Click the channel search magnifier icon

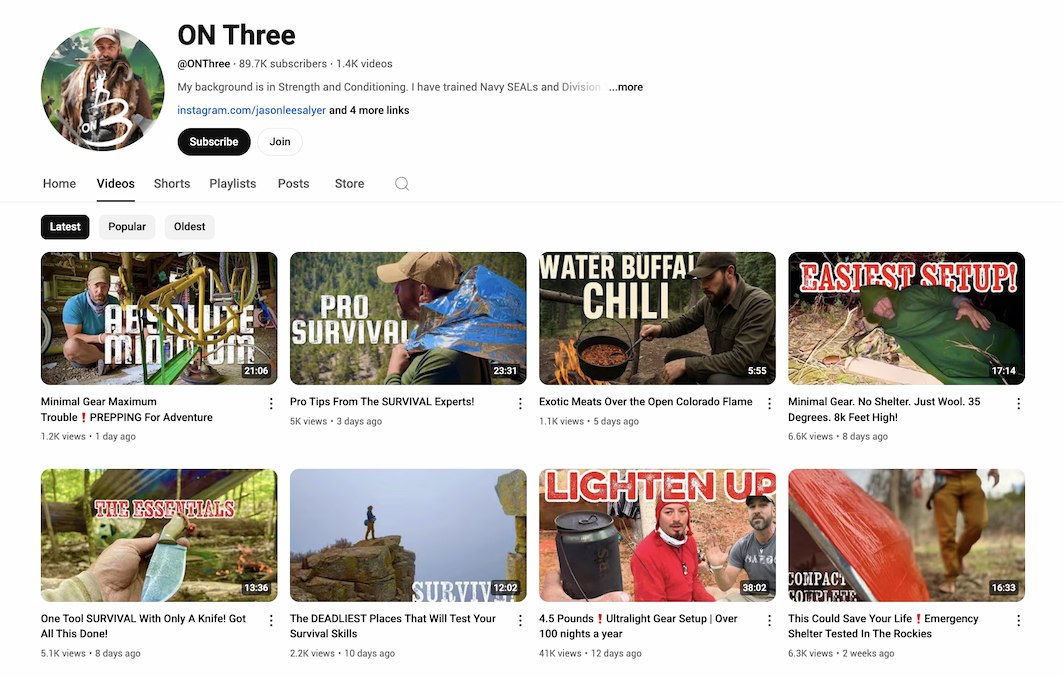402,184
